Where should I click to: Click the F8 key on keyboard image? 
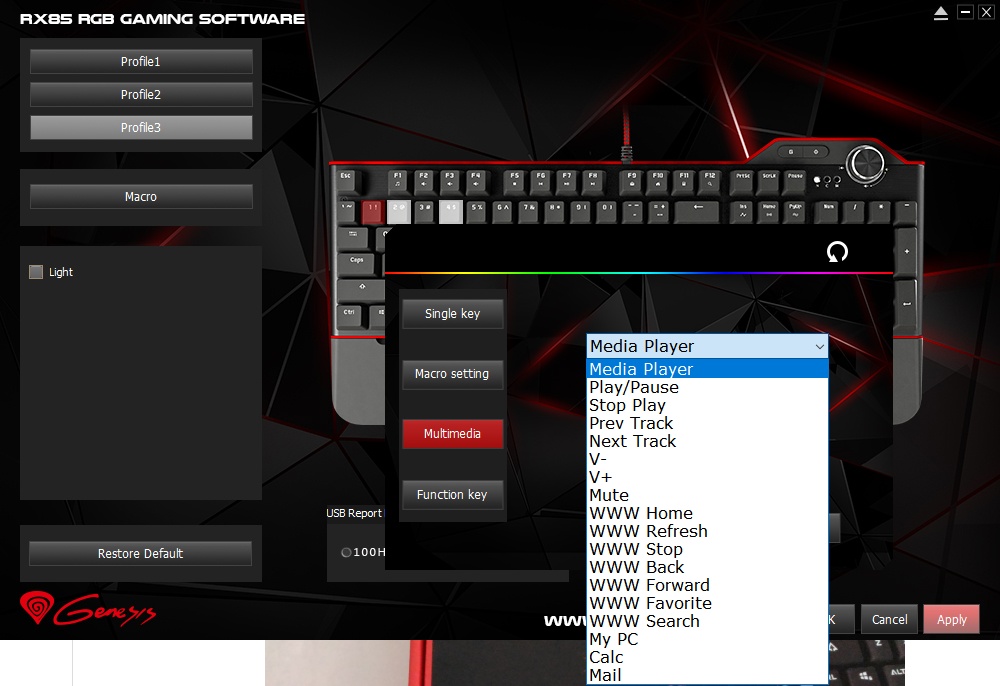coord(592,181)
